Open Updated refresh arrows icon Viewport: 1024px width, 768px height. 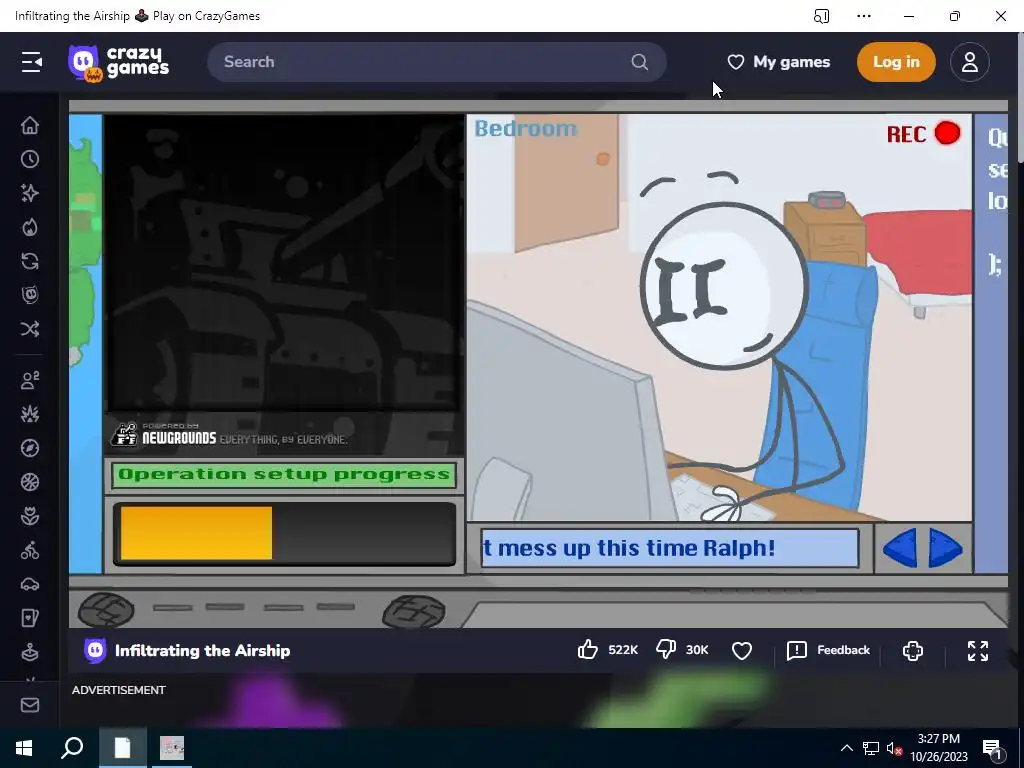tap(30, 261)
